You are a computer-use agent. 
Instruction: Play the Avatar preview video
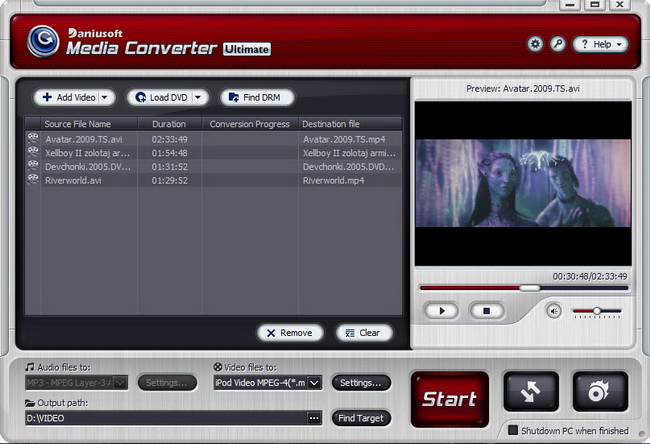[x=440, y=311]
